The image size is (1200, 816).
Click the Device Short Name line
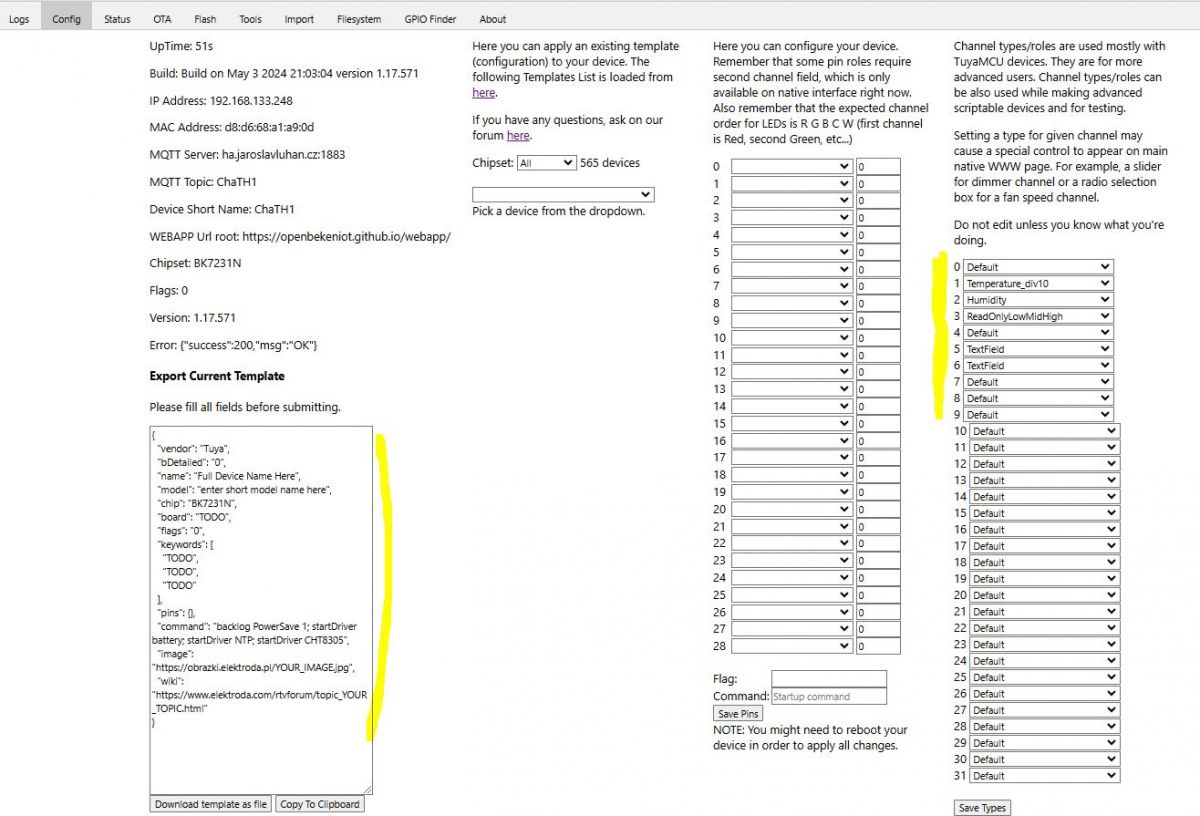tap(215, 209)
